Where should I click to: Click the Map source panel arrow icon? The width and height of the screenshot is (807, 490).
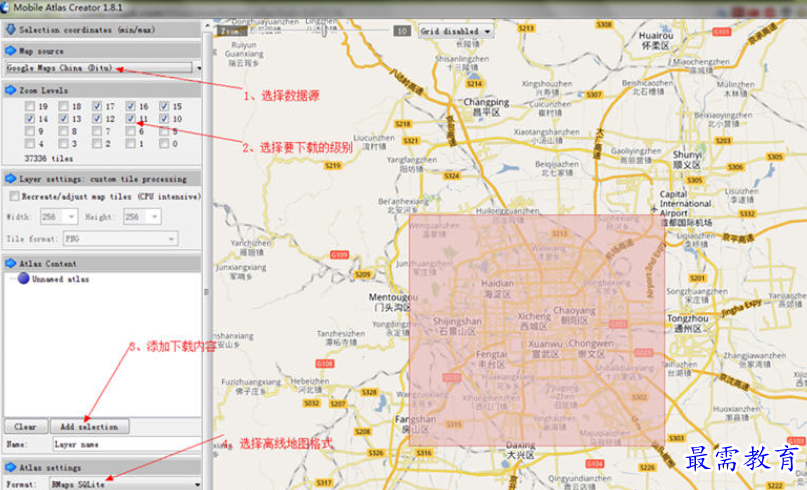(x=10, y=50)
